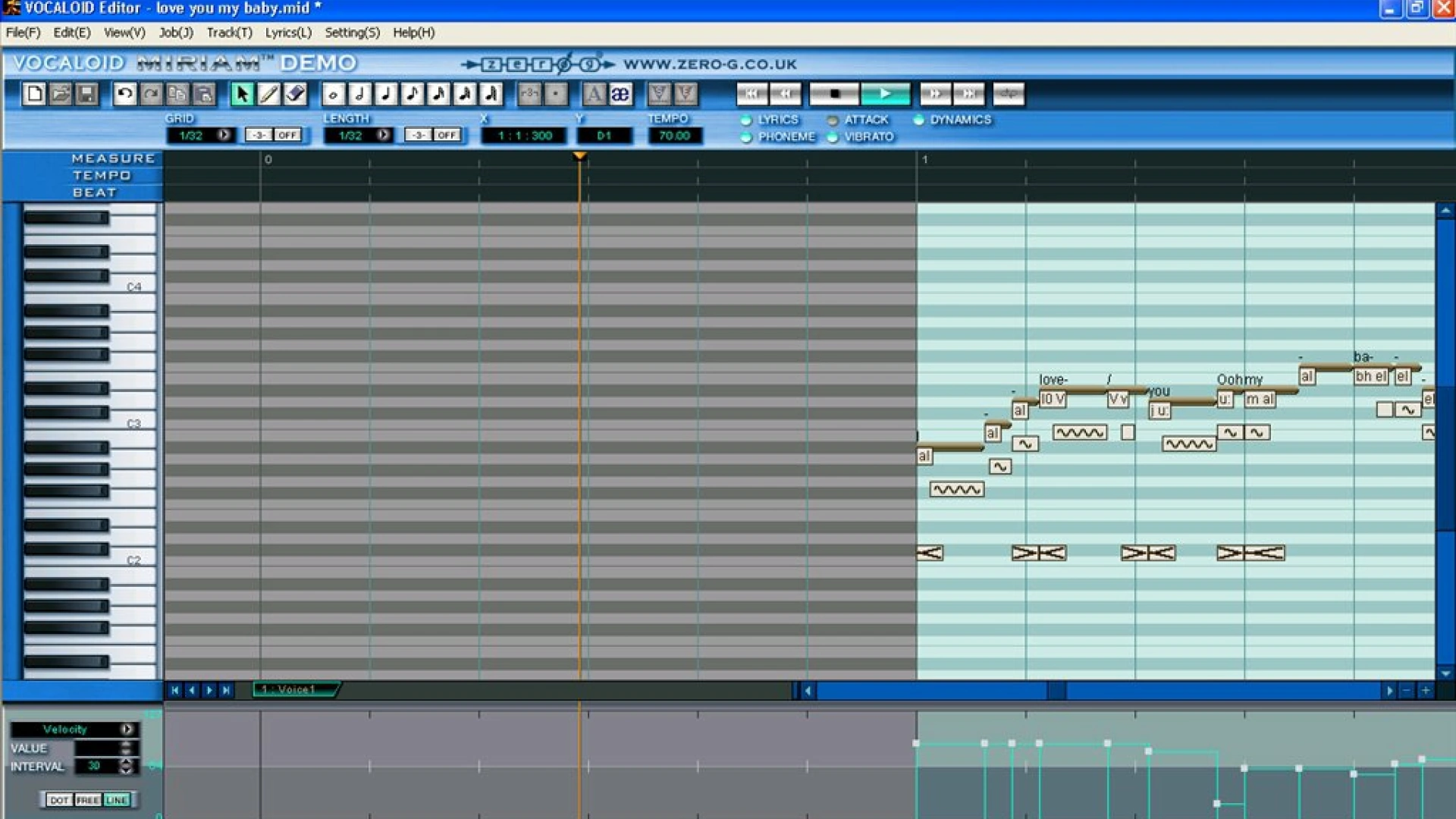This screenshot has width=1456, height=819.
Task: Open the Velocity parameter dropdown
Action: [x=127, y=730]
